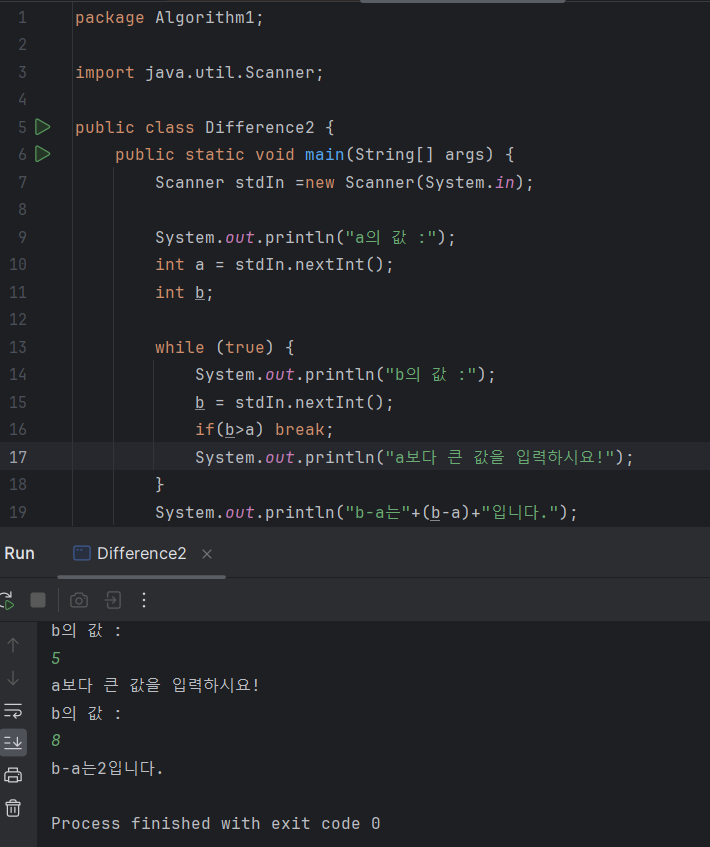Click 'import java.util.Scanner;' line
The width and height of the screenshot is (710, 847).
coord(199,72)
